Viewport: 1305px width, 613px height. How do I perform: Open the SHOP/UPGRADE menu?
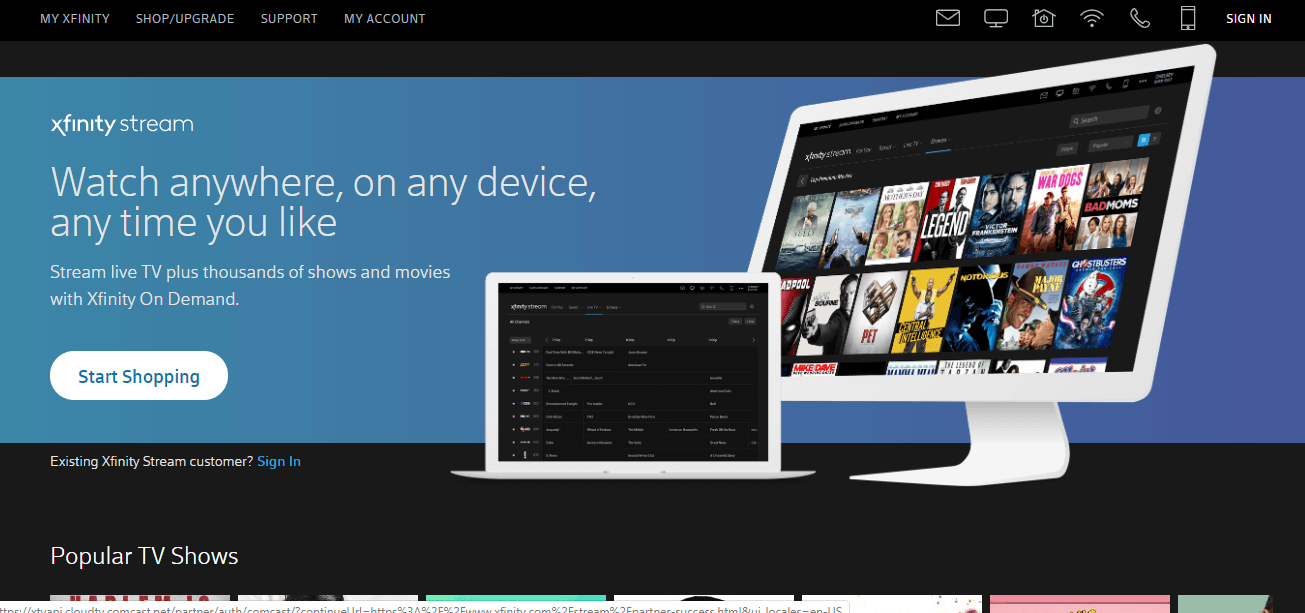click(x=185, y=19)
